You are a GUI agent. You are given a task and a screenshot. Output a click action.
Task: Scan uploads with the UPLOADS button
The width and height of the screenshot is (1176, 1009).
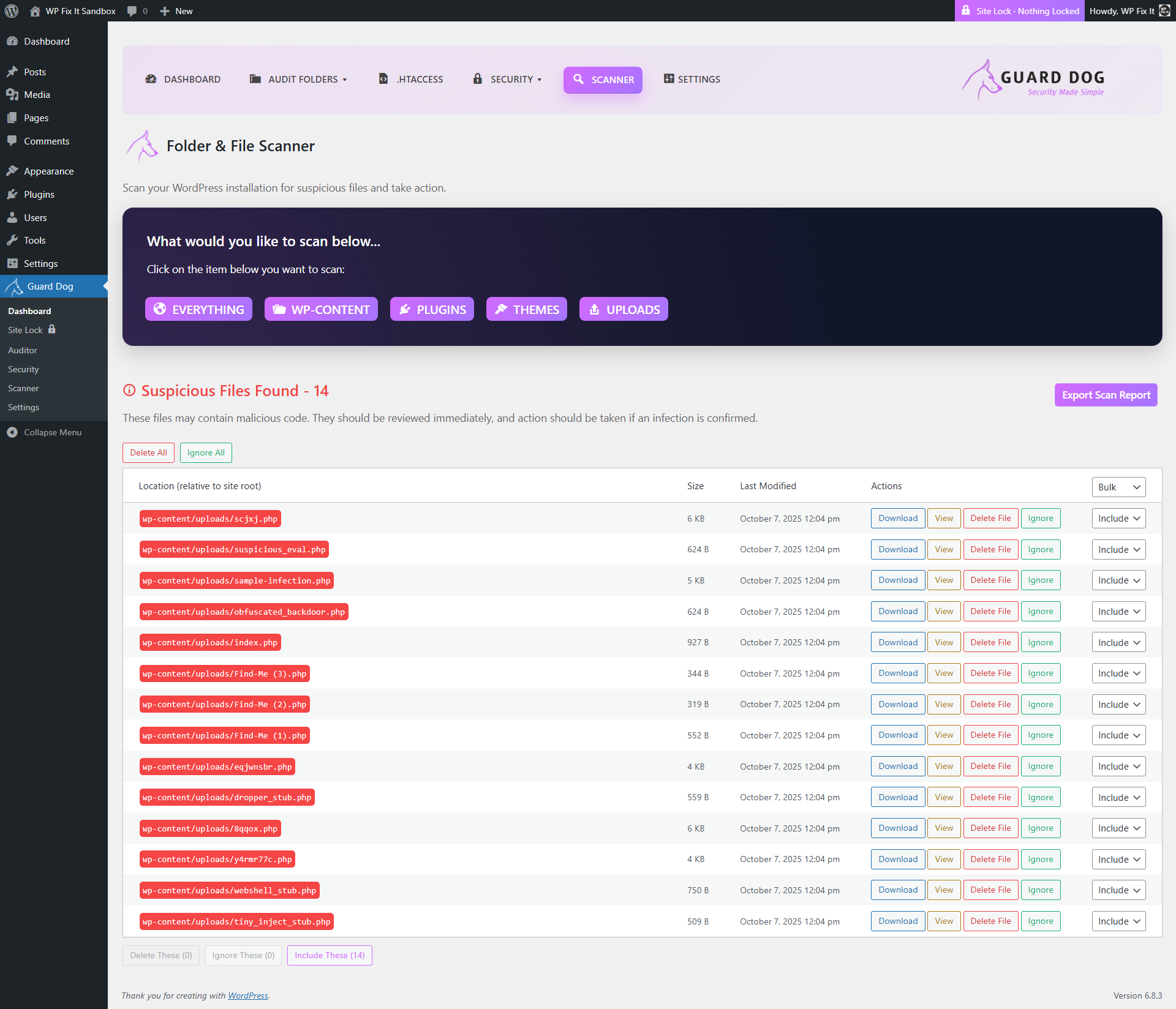pos(624,310)
